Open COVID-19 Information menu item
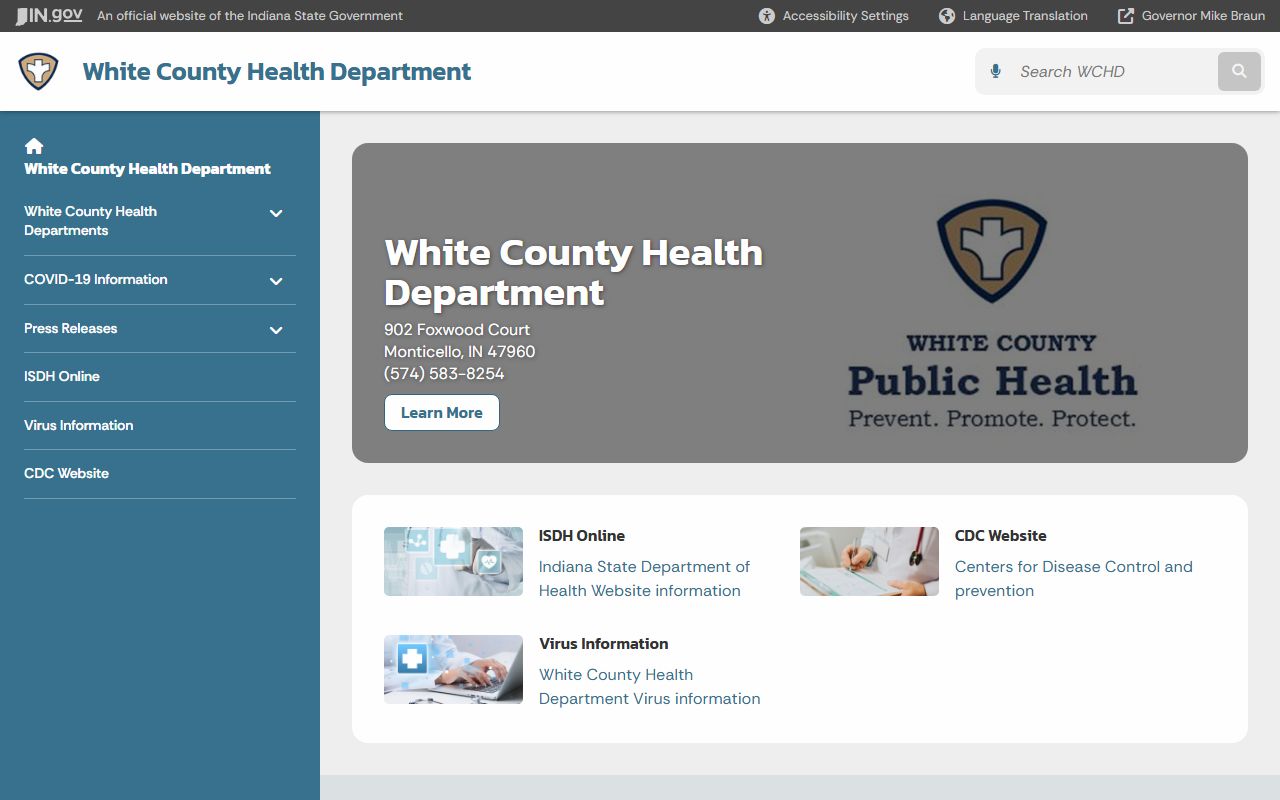 pos(96,279)
